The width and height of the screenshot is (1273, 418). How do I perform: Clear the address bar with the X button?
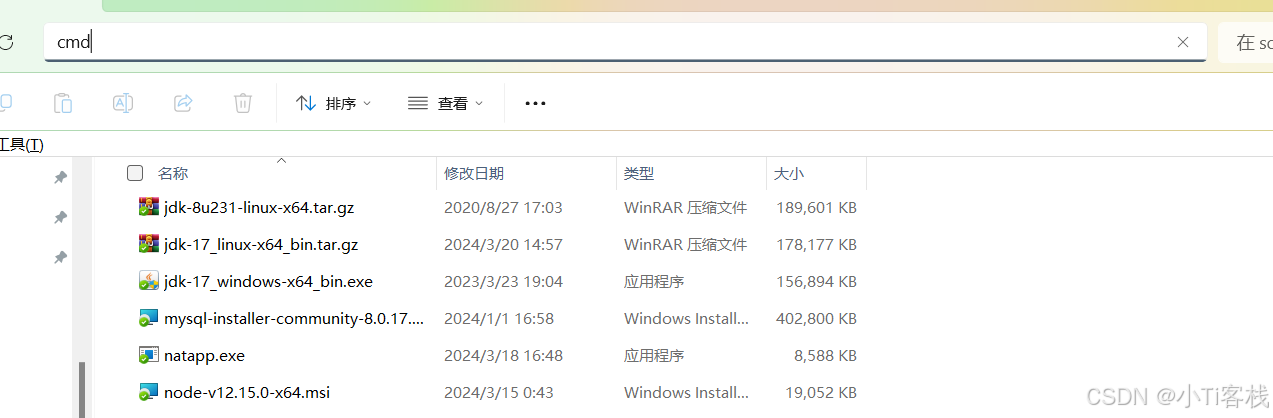[1183, 42]
